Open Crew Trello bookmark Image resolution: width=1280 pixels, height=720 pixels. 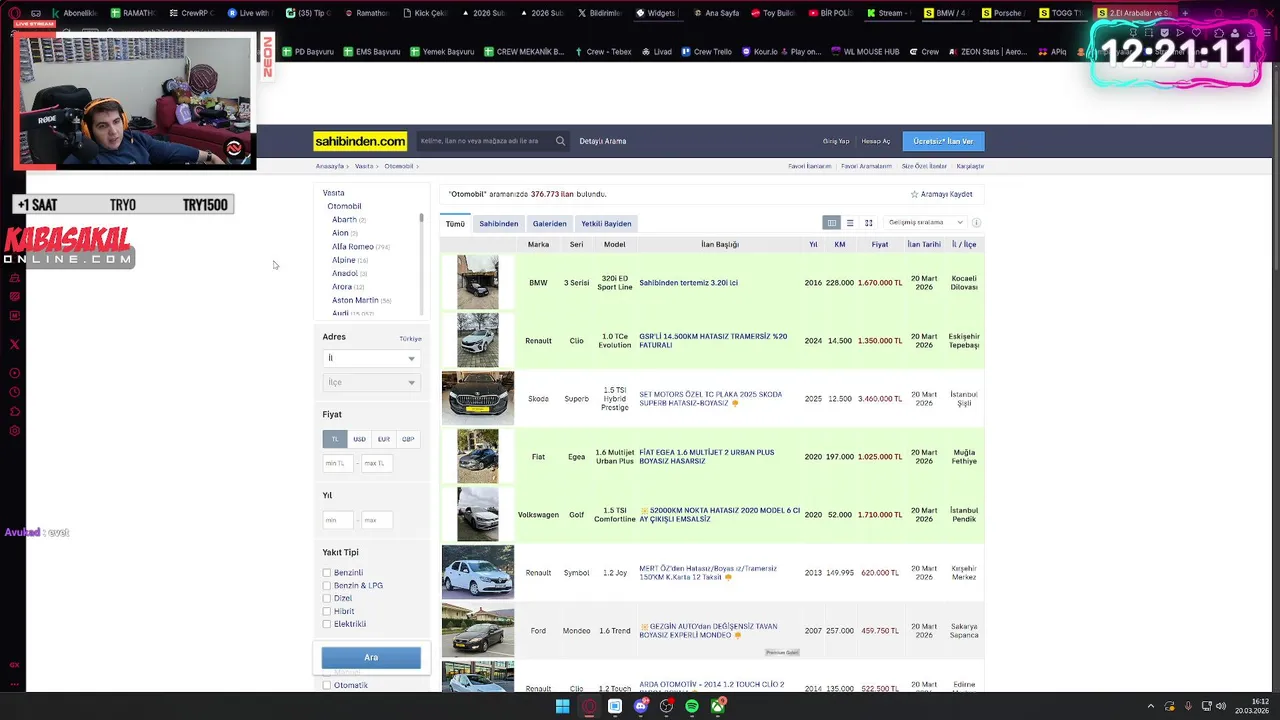coord(706,52)
